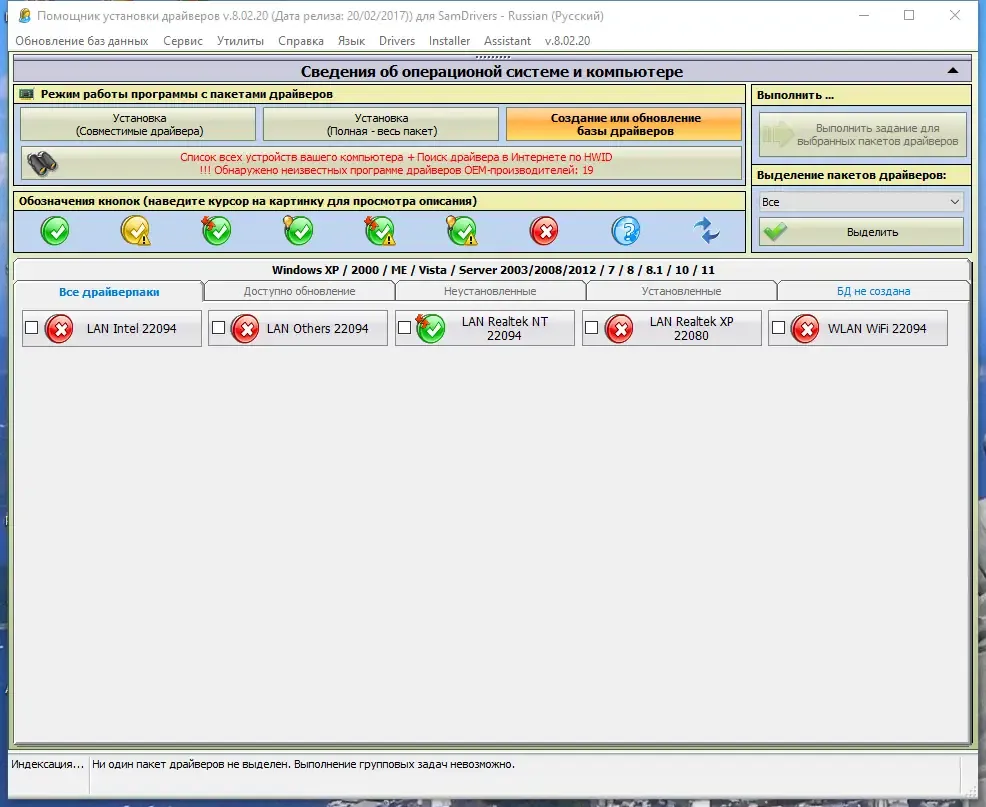Click the blue refresh arrows legend icon

pos(707,231)
